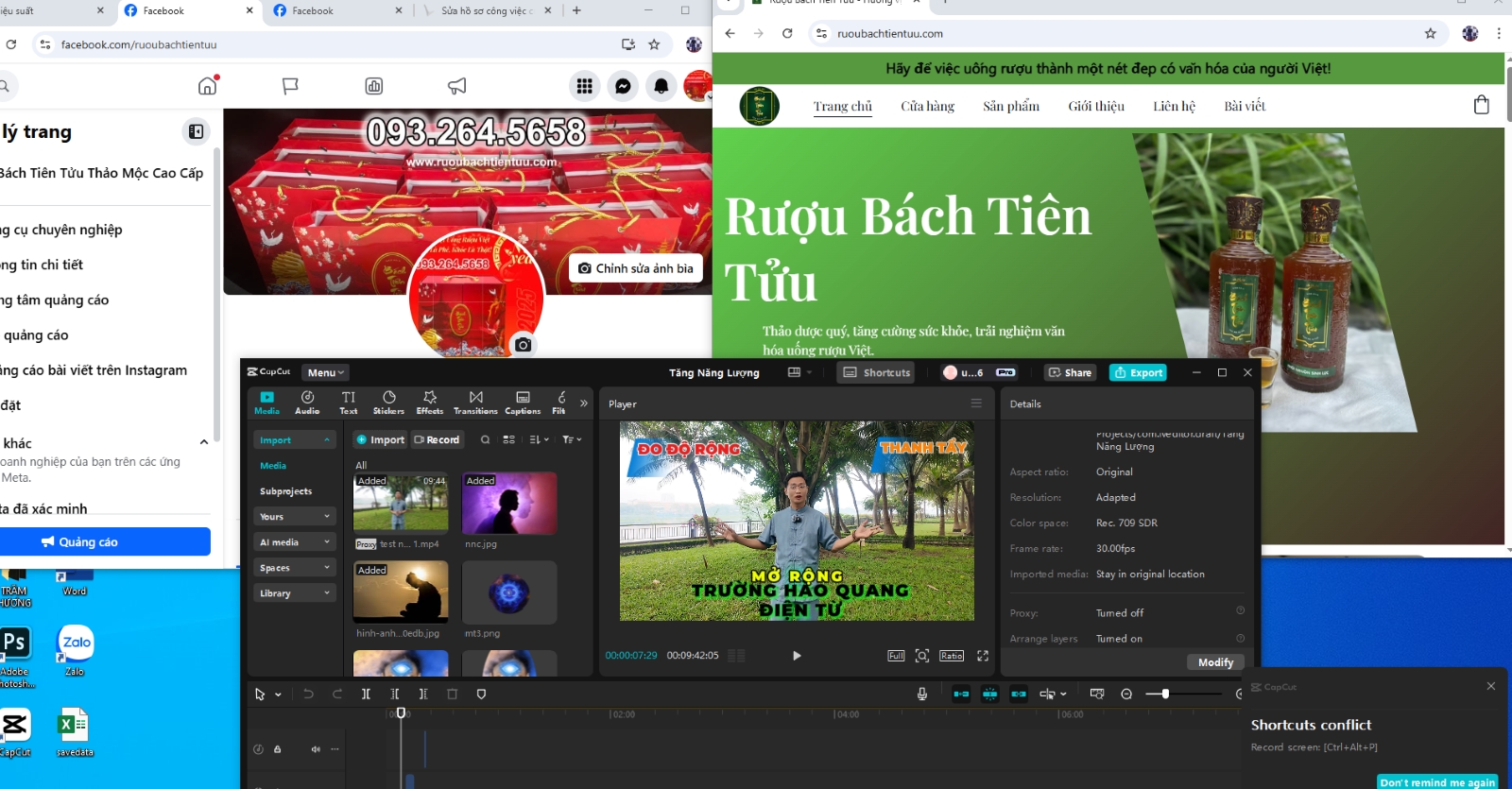Open the CapCut Menu dropdown
Screen dimensions: 1512x789
click(x=326, y=372)
